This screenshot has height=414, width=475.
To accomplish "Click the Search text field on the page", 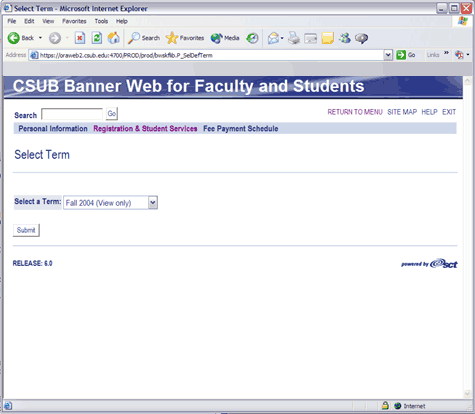I will (72, 114).
